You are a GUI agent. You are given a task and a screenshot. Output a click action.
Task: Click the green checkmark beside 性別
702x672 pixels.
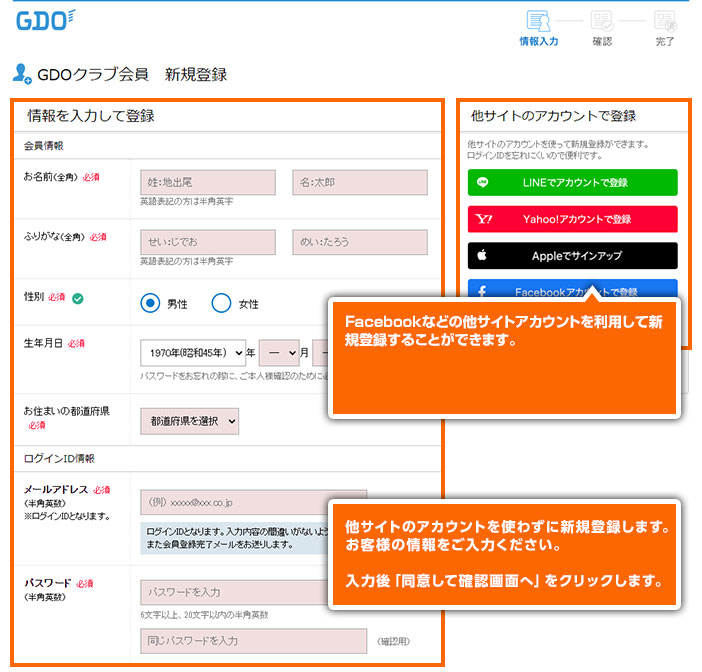[x=77, y=299]
